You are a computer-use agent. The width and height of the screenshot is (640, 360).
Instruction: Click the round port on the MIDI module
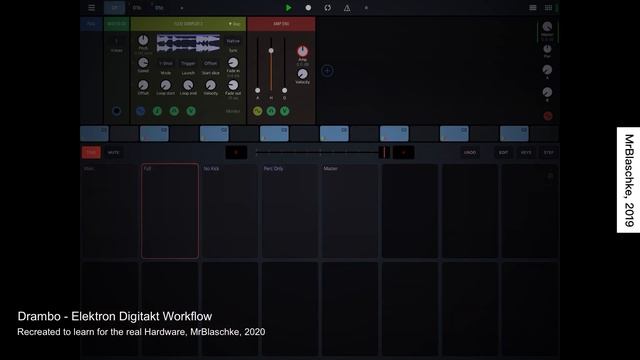point(116,111)
